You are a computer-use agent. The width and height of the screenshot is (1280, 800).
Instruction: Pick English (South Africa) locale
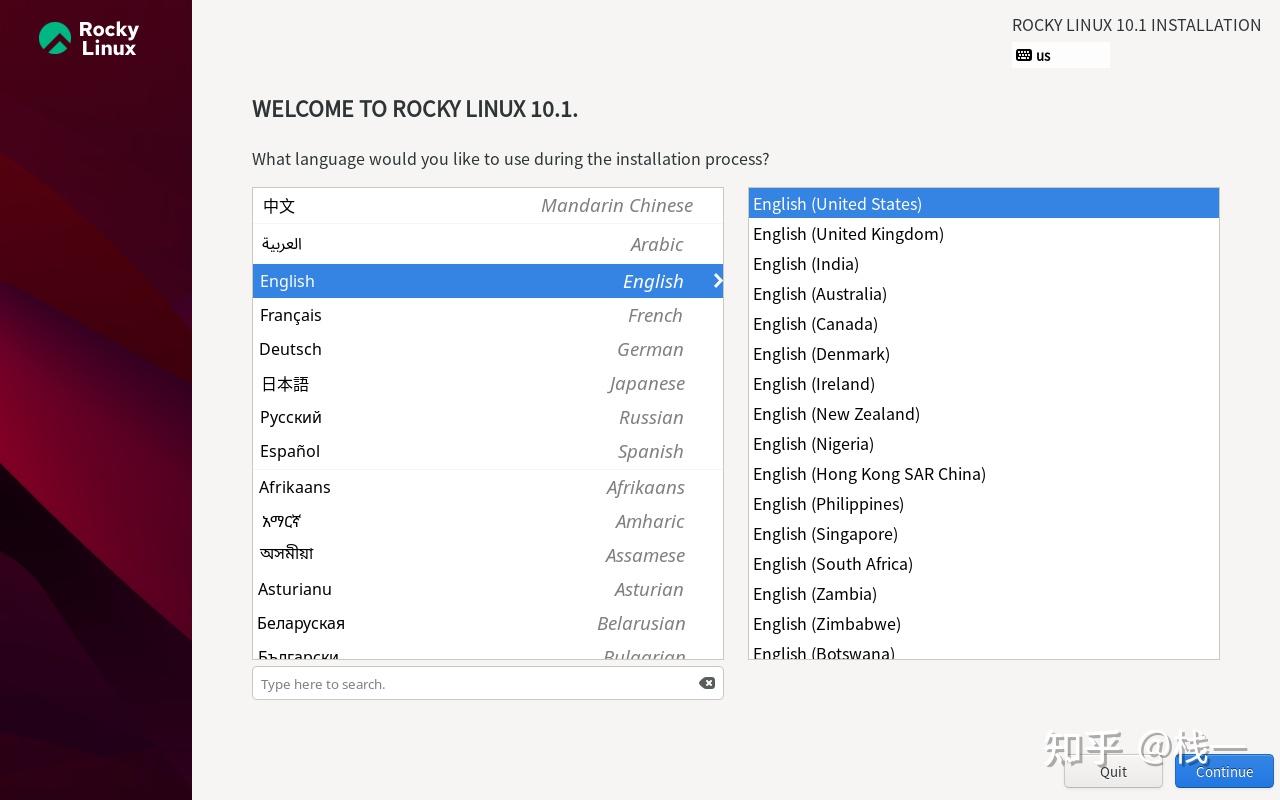click(984, 563)
